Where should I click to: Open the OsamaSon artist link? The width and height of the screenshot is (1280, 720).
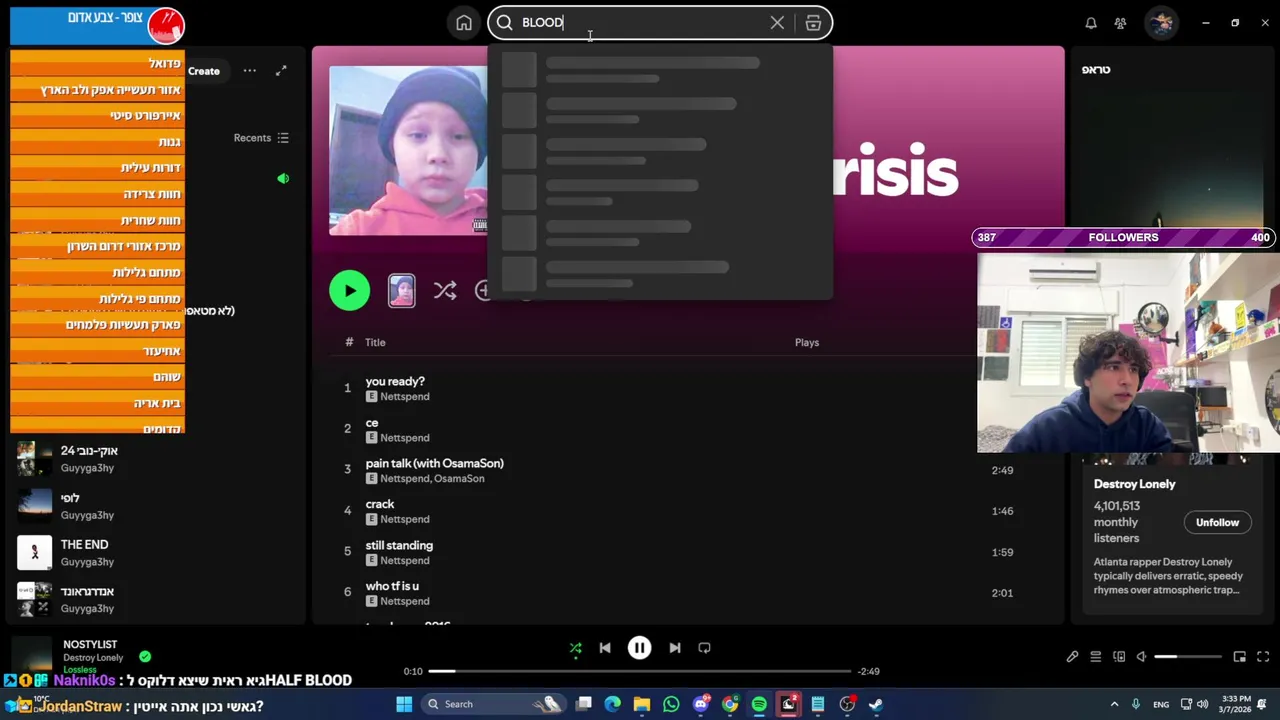pyautogui.click(x=459, y=479)
